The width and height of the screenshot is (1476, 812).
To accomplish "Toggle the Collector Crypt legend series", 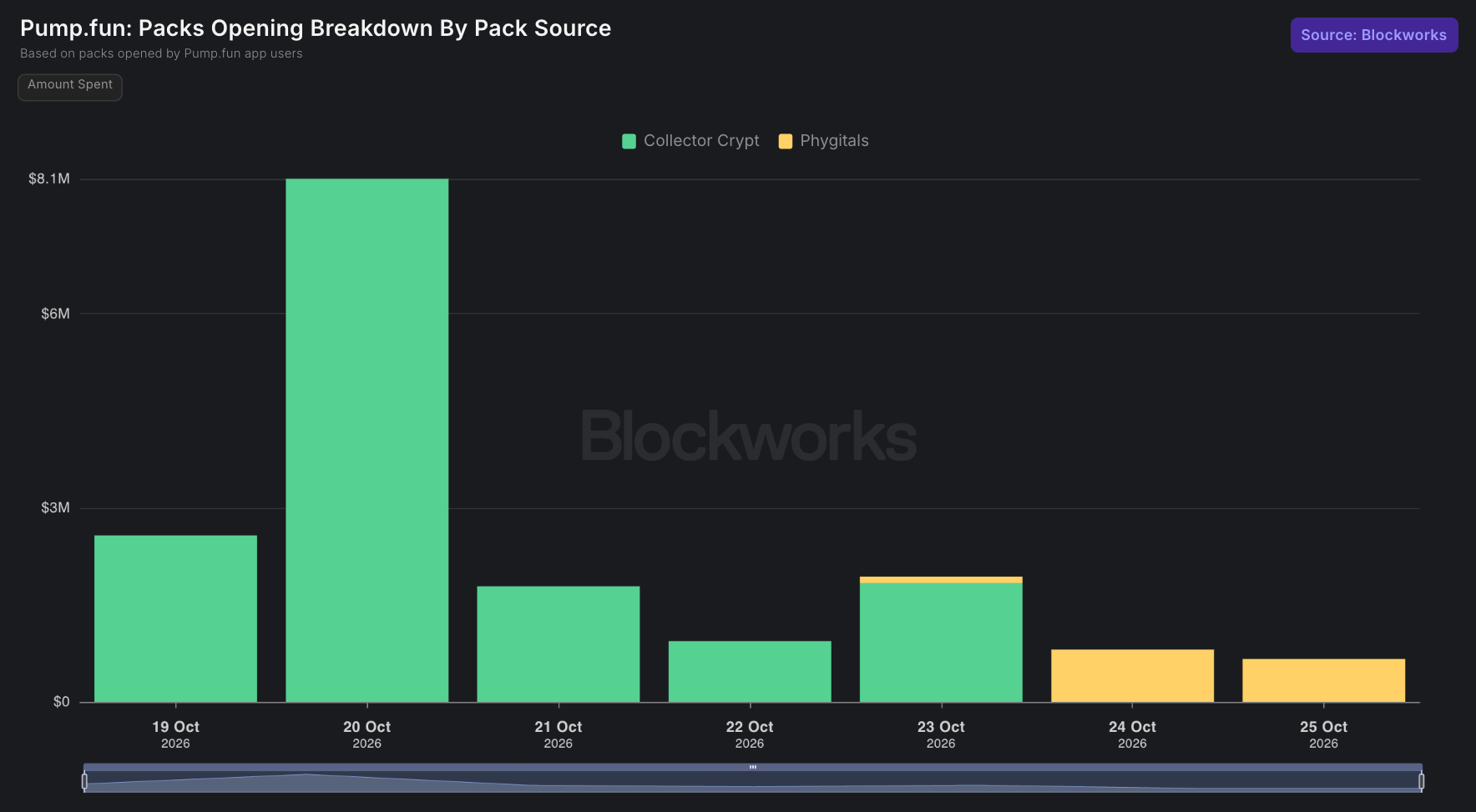I will click(690, 141).
